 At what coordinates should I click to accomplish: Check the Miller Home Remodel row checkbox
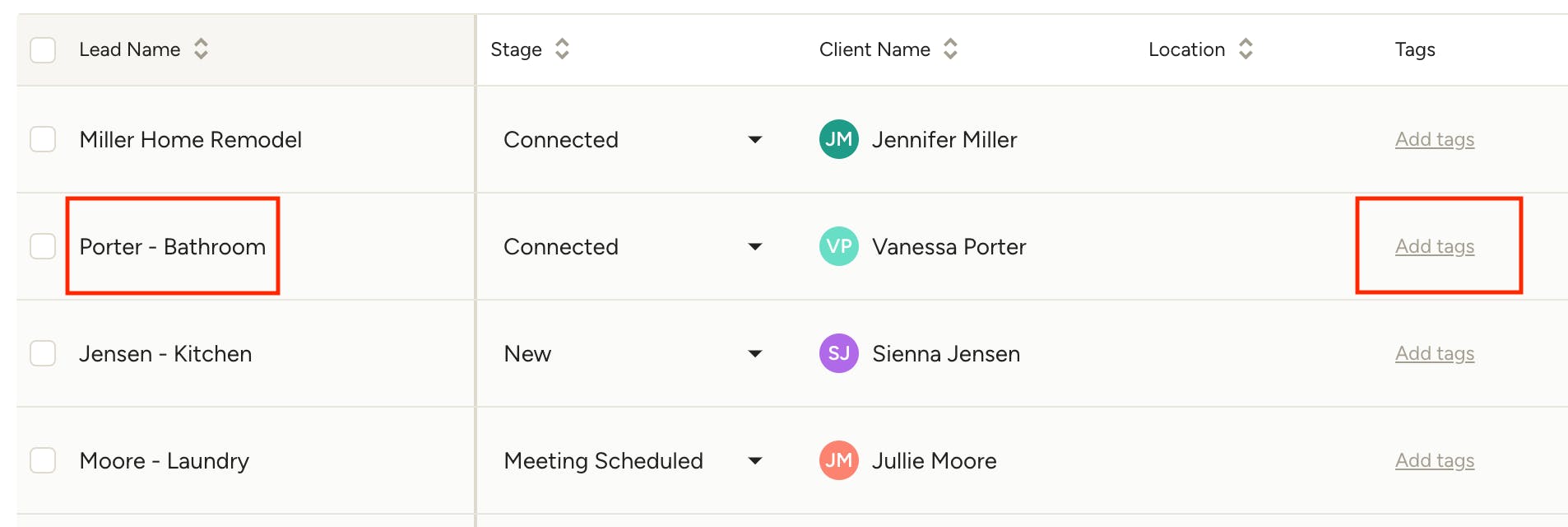click(x=43, y=139)
